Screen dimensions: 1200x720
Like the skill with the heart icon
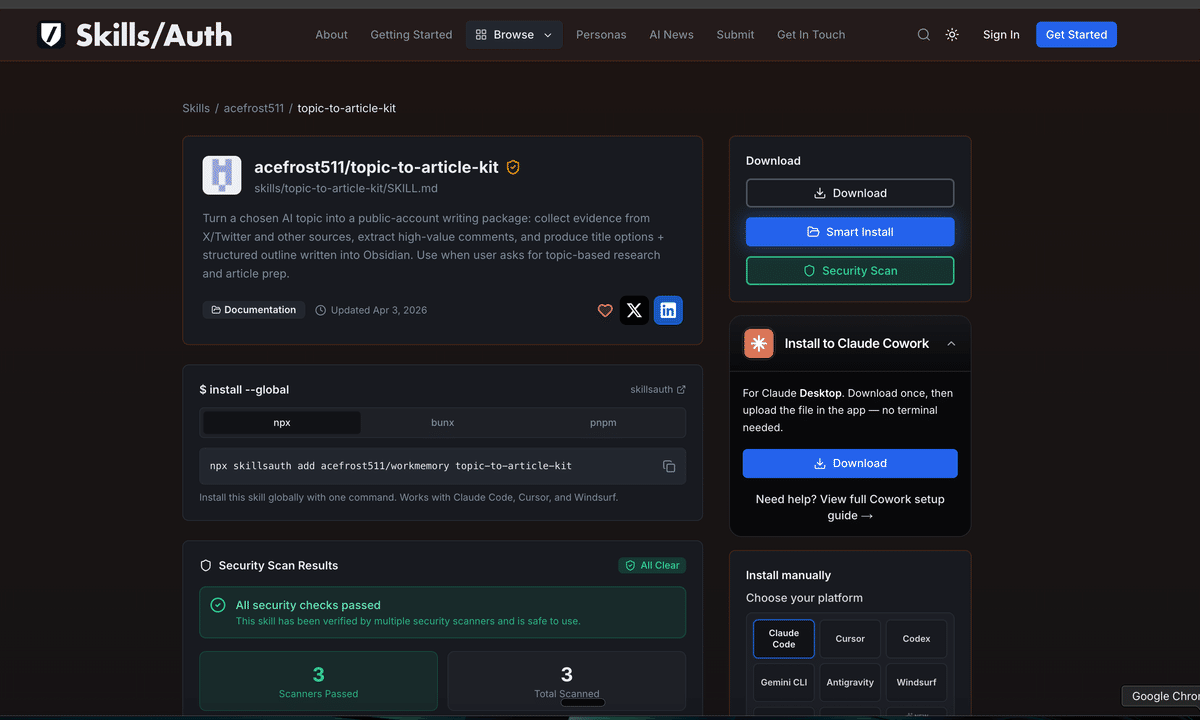(x=605, y=311)
